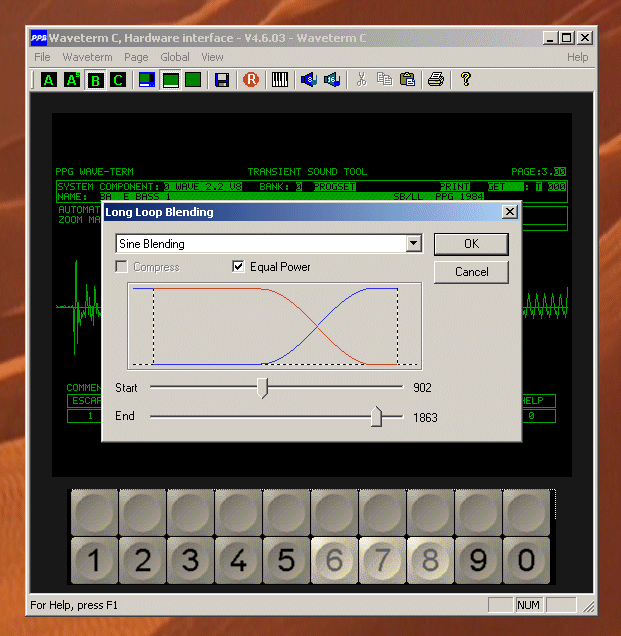This screenshot has height=636, width=621.
Task: Click the PPG application icon in the title bar
Action: tap(39, 38)
